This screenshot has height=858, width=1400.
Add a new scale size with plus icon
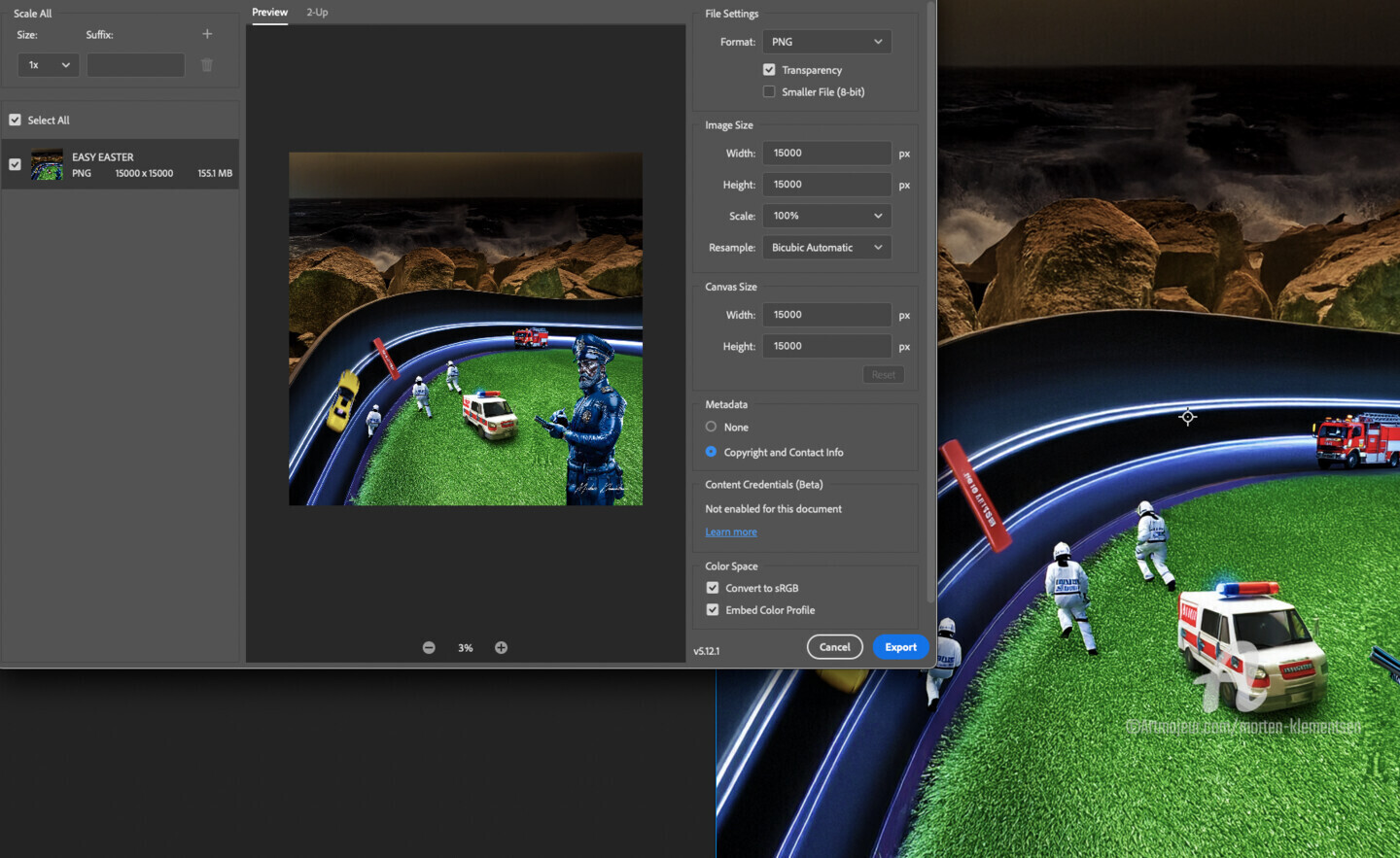207,34
